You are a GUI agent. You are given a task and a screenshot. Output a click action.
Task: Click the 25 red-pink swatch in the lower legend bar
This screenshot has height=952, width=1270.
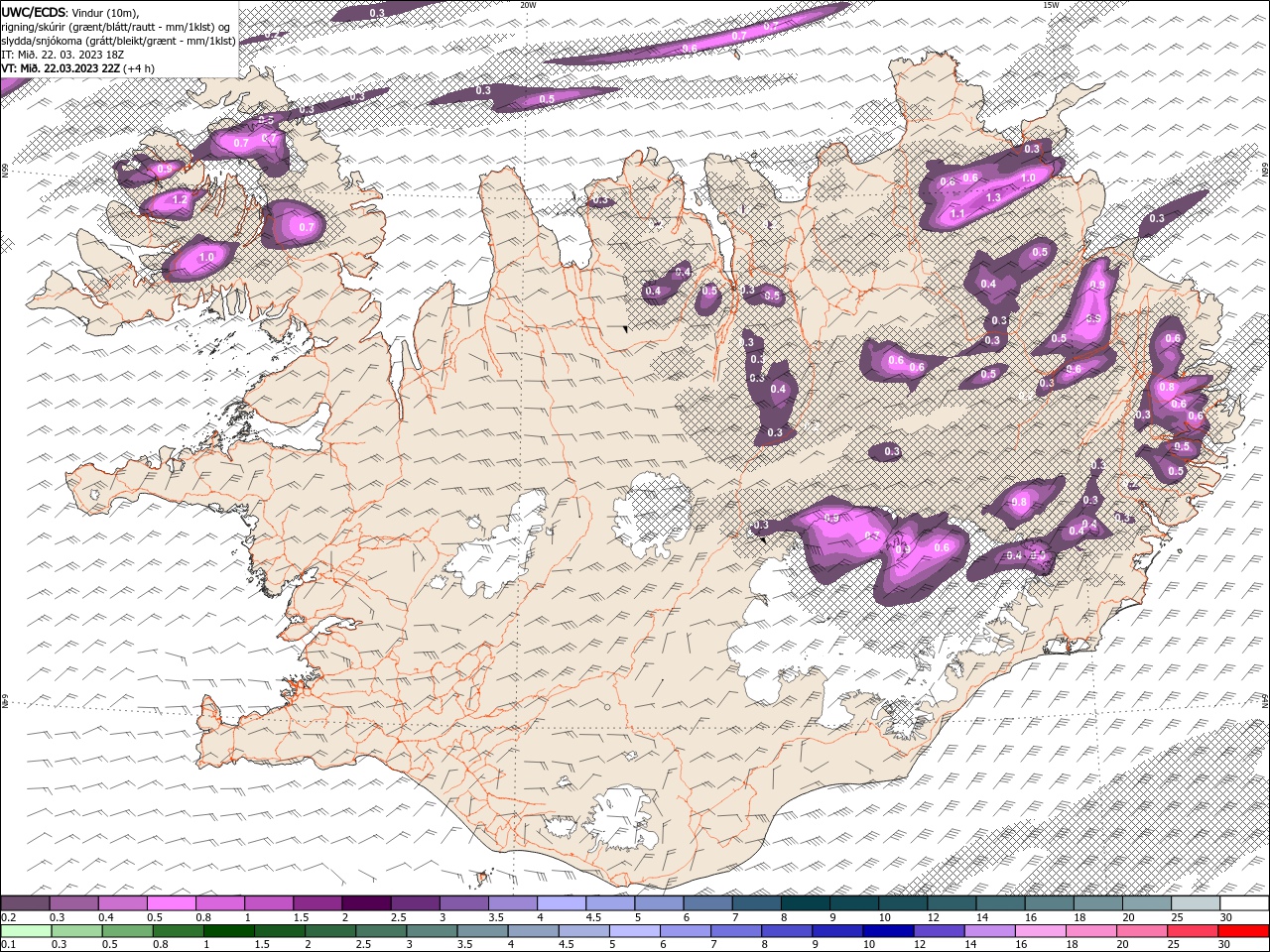1194,931
